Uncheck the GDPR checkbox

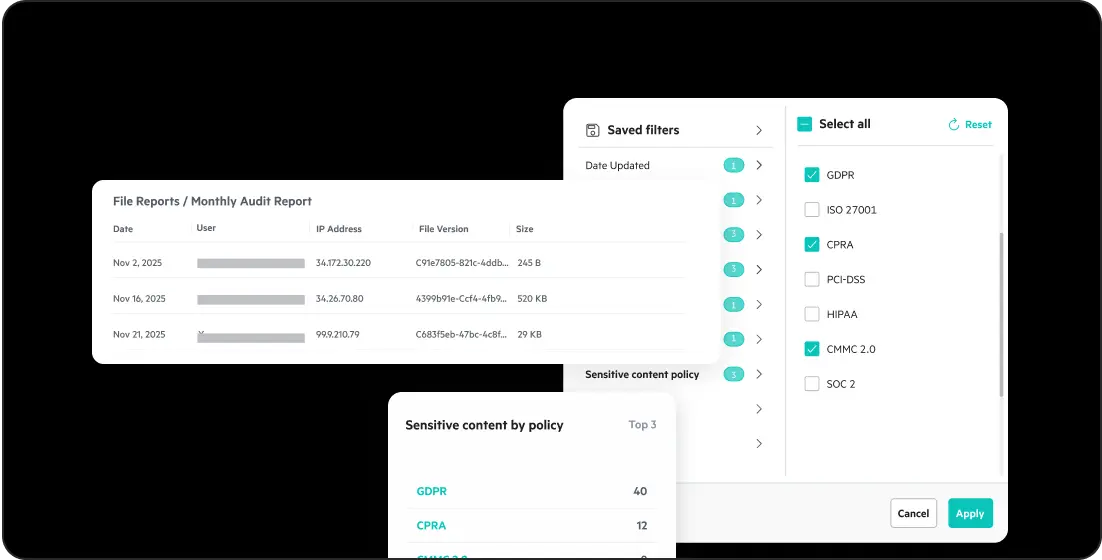(812, 175)
